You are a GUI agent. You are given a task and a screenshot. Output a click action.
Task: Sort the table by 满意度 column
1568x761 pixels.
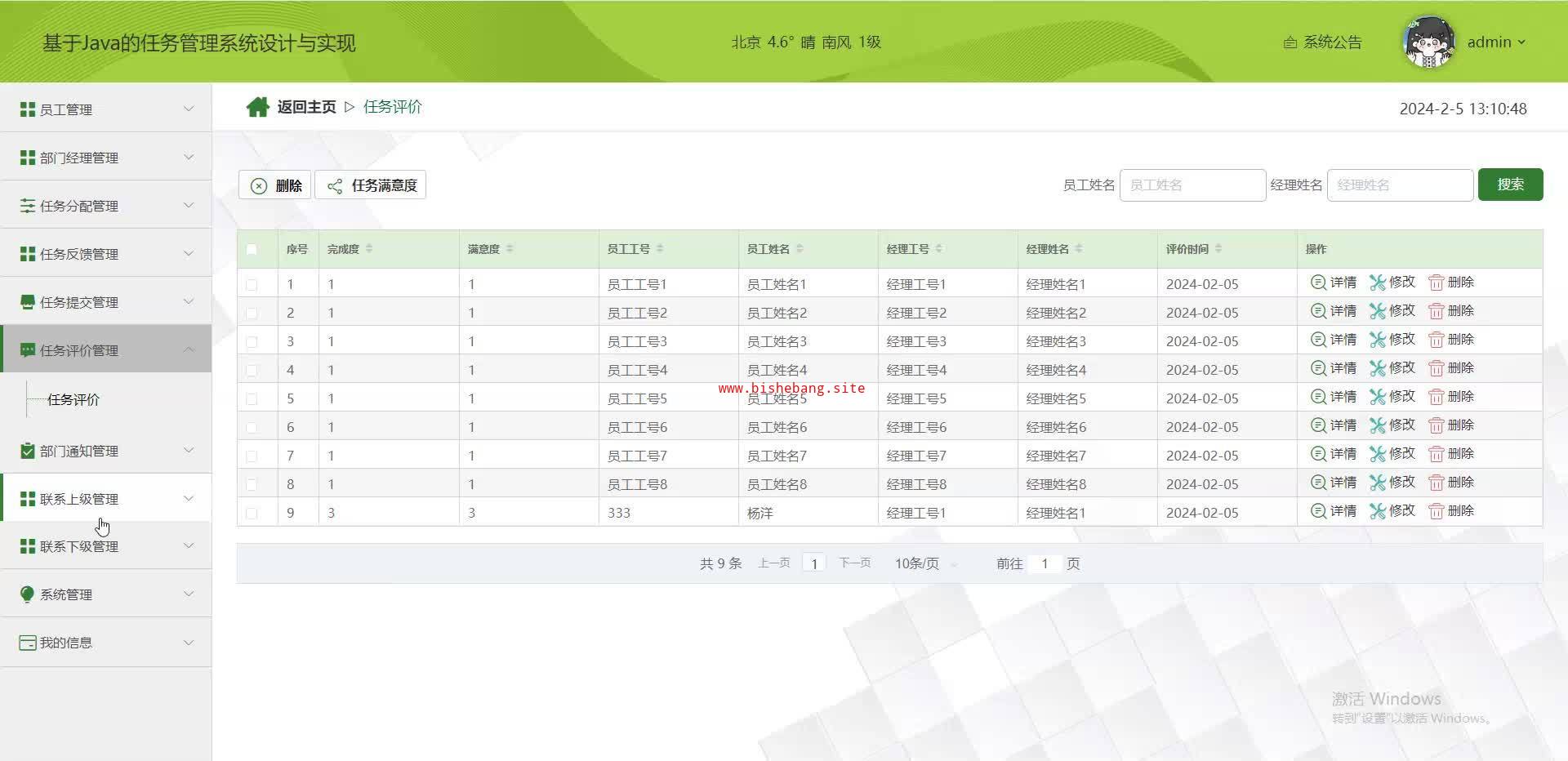tap(510, 248)
